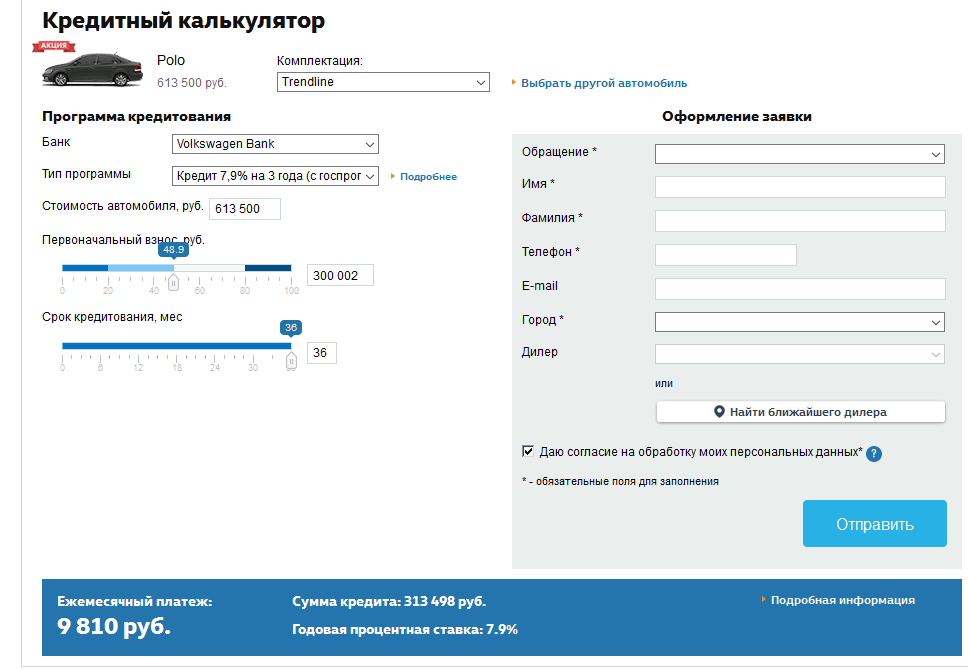Click the E-mail input field
Image resolution: width=968 pixels, height=670 pixels.
tap(799, 289)
